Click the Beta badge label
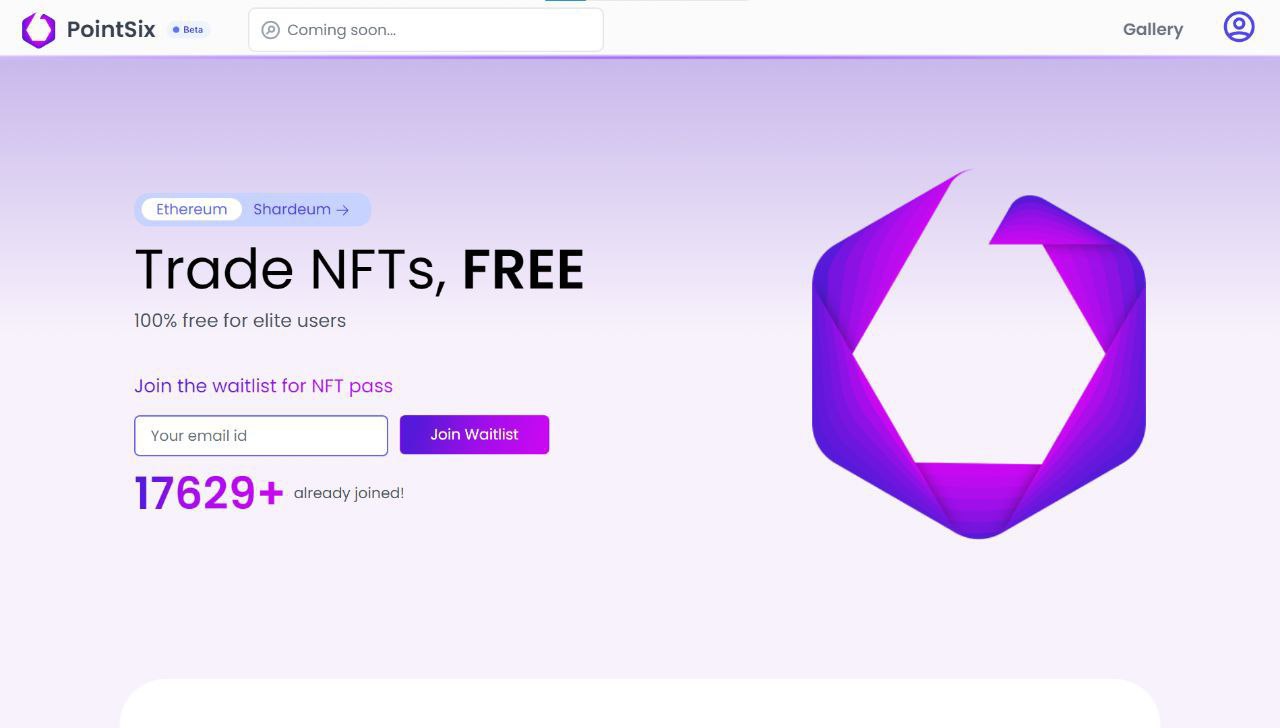The width and height of the screenshot is (1280, 728). tap(188, 30)
